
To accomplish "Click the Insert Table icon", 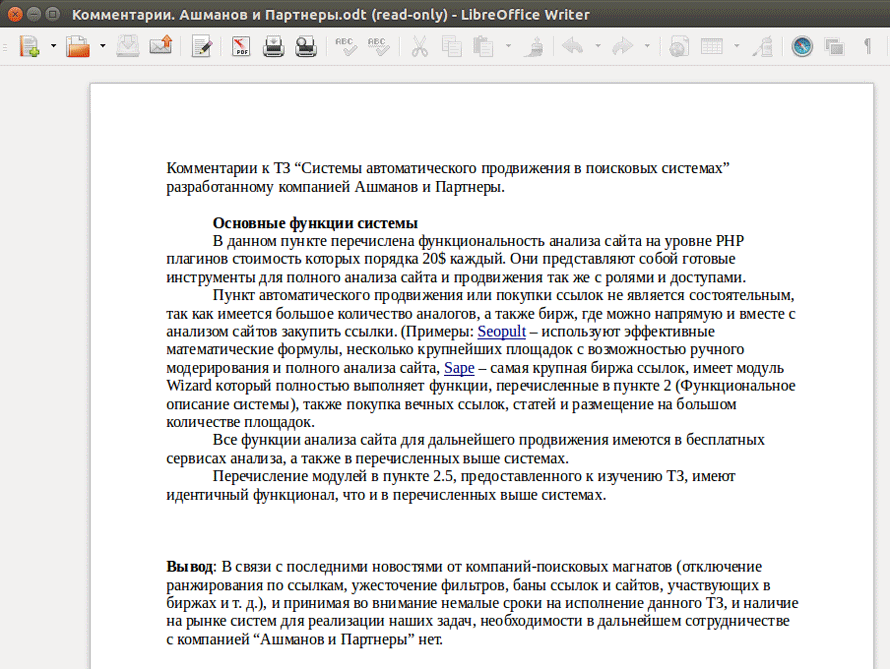I will [712, 46].
